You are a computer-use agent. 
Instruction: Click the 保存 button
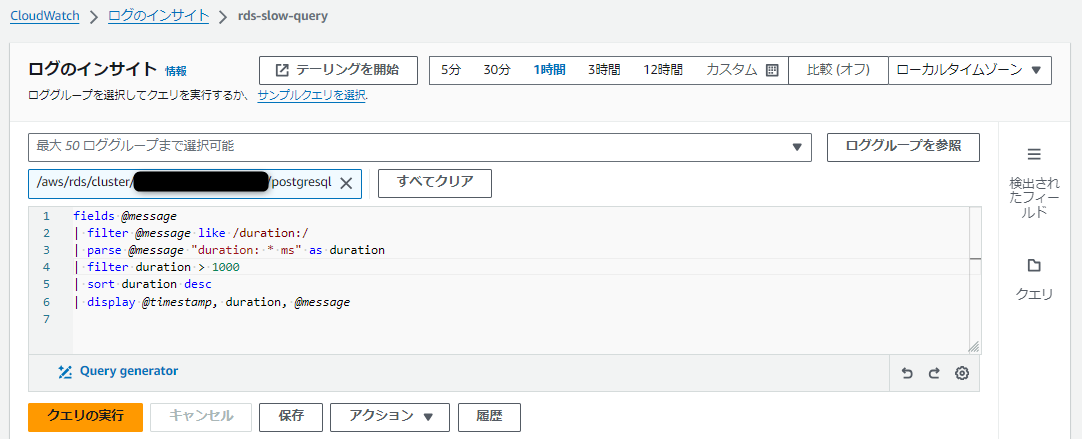click(291, 416)
